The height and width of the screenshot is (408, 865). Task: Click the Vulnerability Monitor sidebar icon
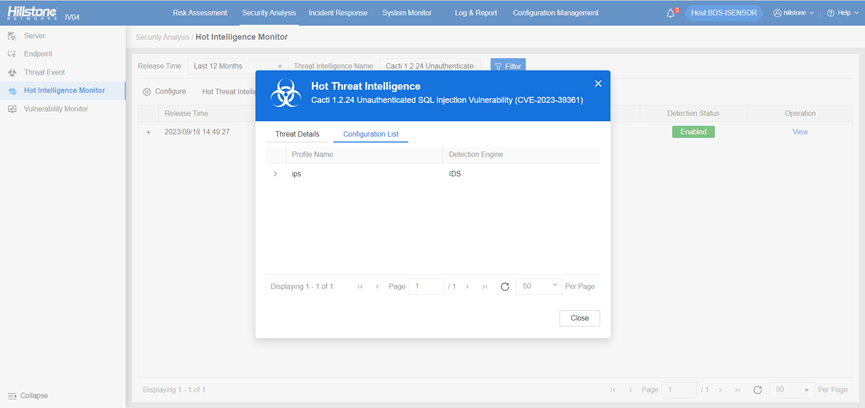tap(12, 109)
